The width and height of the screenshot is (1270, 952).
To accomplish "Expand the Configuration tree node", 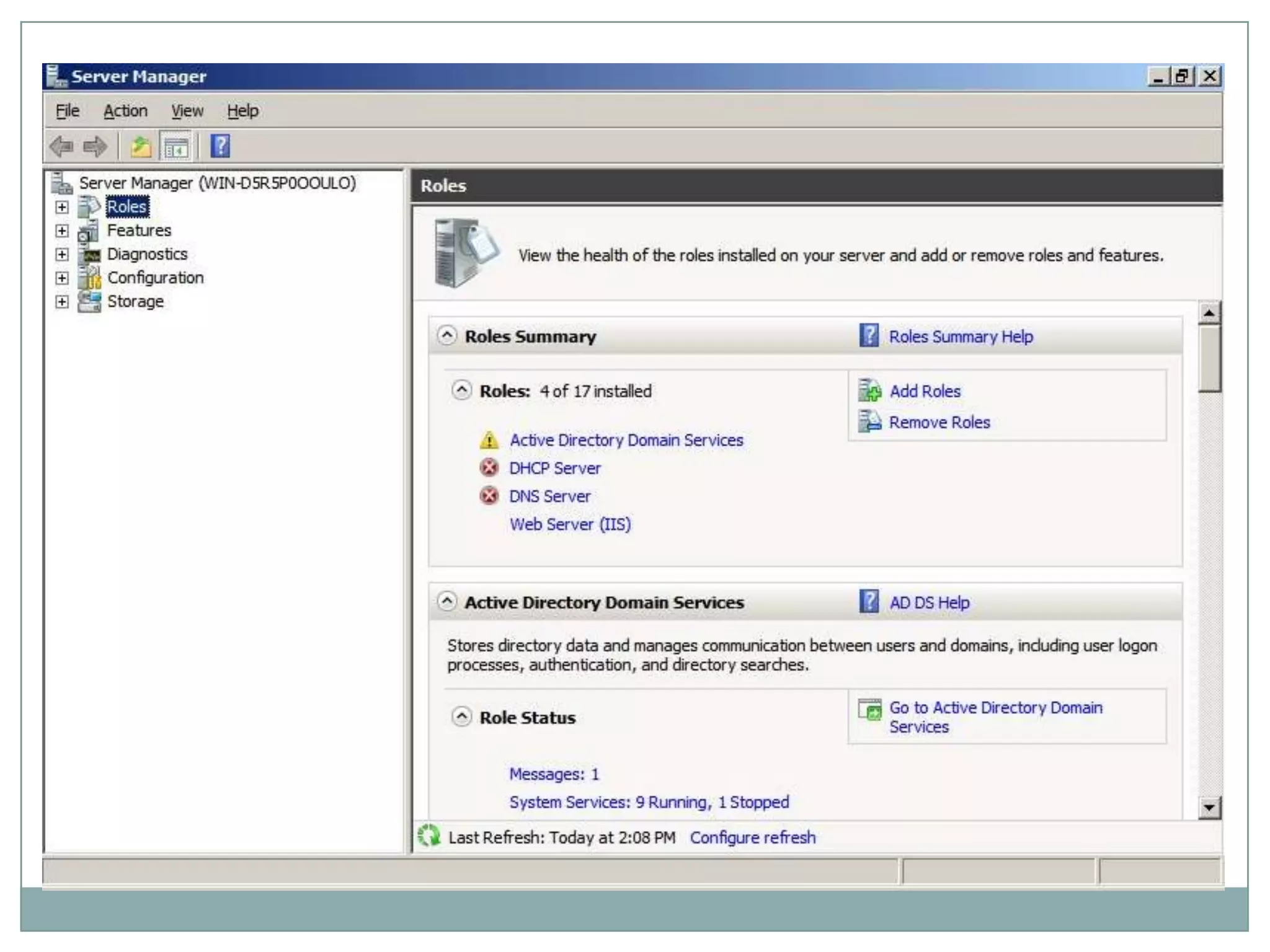I will (x=61, y=278).
